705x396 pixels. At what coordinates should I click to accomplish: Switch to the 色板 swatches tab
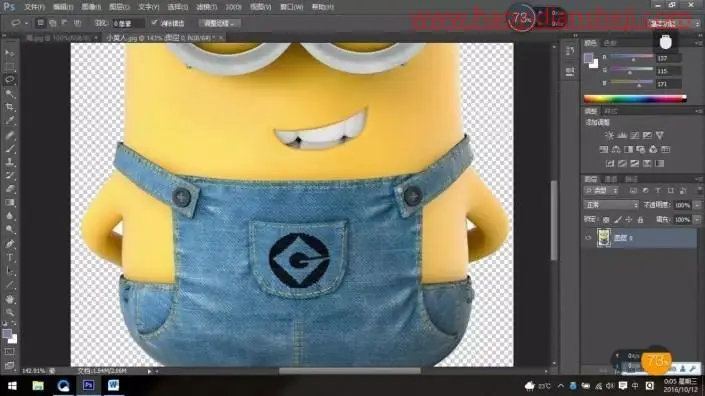click(610, 43)
